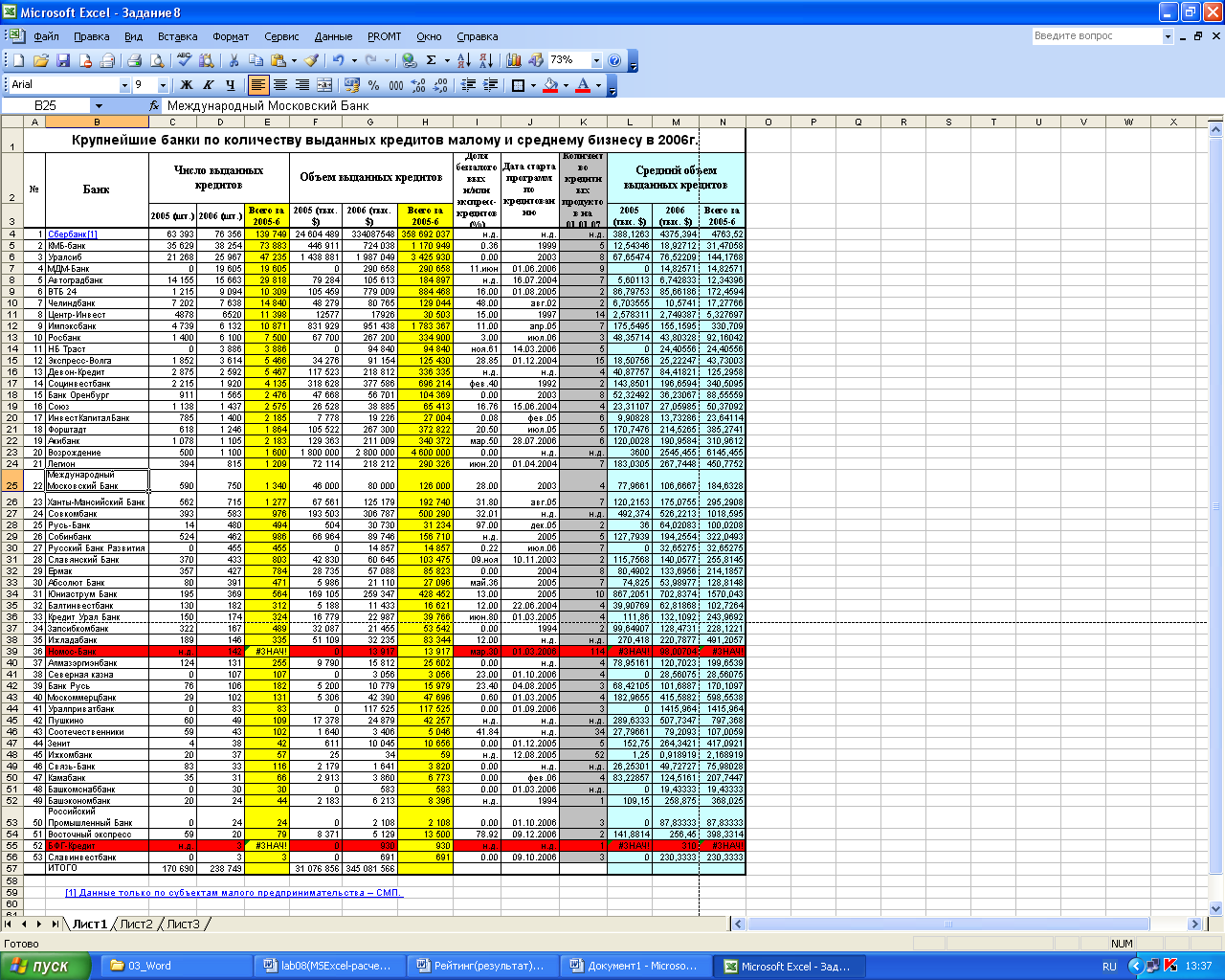
Task: Cut selection with the scissors icon
Action: point(234,60)
